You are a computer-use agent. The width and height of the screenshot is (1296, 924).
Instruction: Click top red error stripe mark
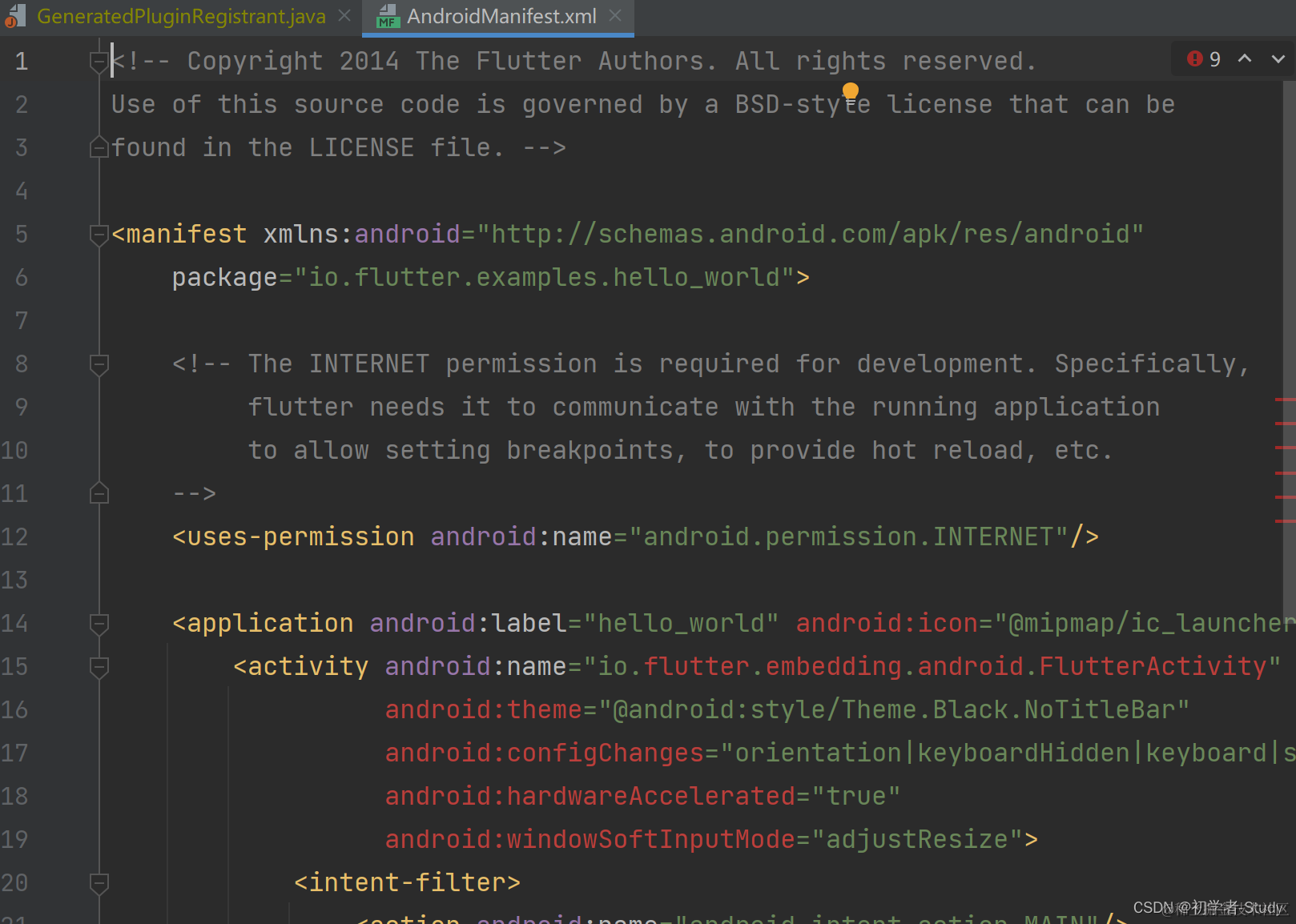(x=1285, y=399)
